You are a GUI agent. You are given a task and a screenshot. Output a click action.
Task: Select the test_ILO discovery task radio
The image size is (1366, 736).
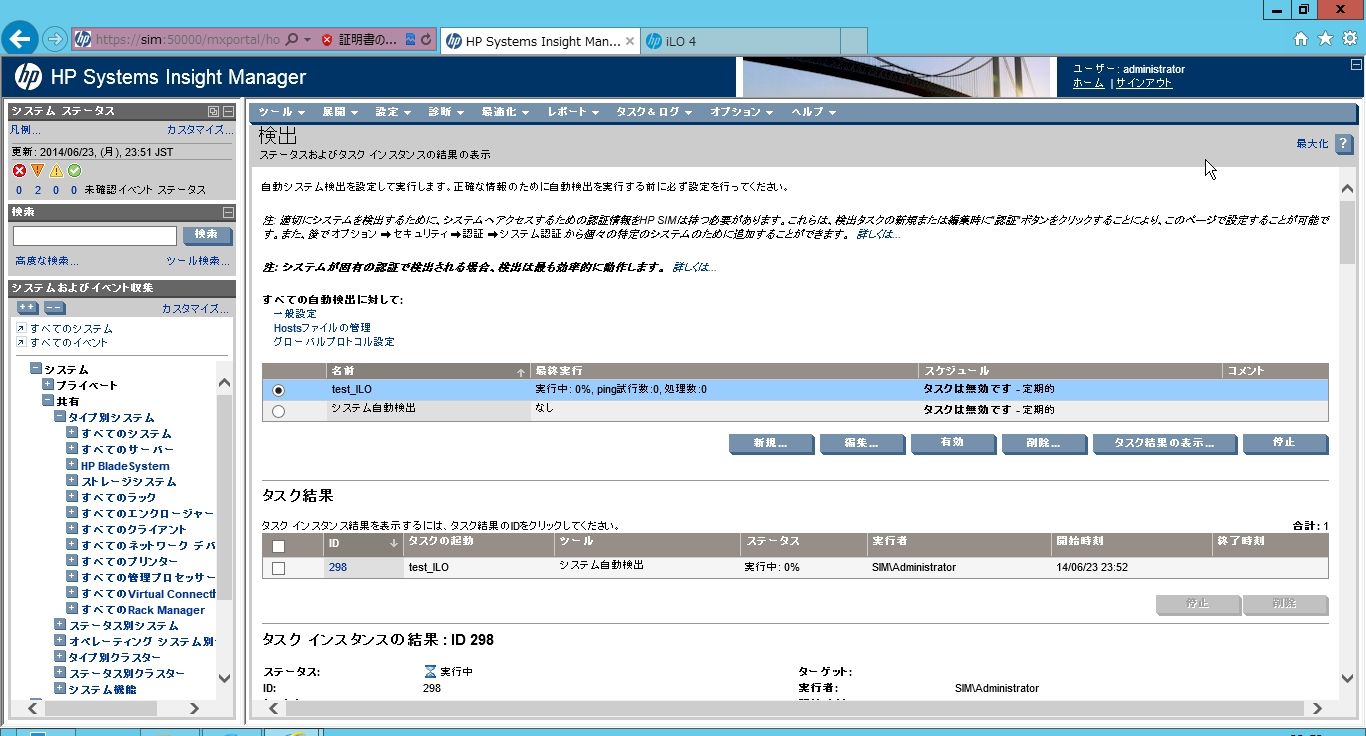pos(278,390)
